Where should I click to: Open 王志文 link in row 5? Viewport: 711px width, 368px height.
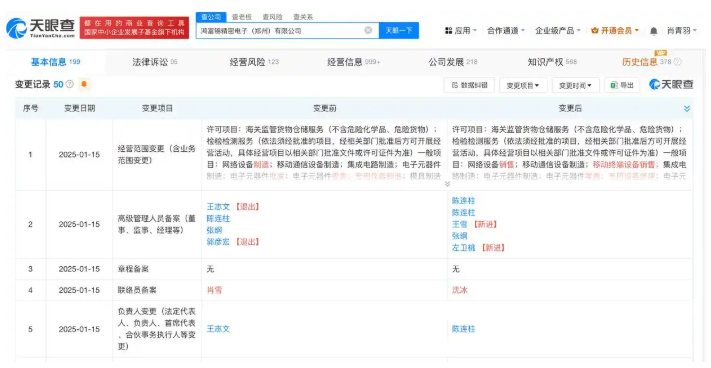[x=218, y=329]
